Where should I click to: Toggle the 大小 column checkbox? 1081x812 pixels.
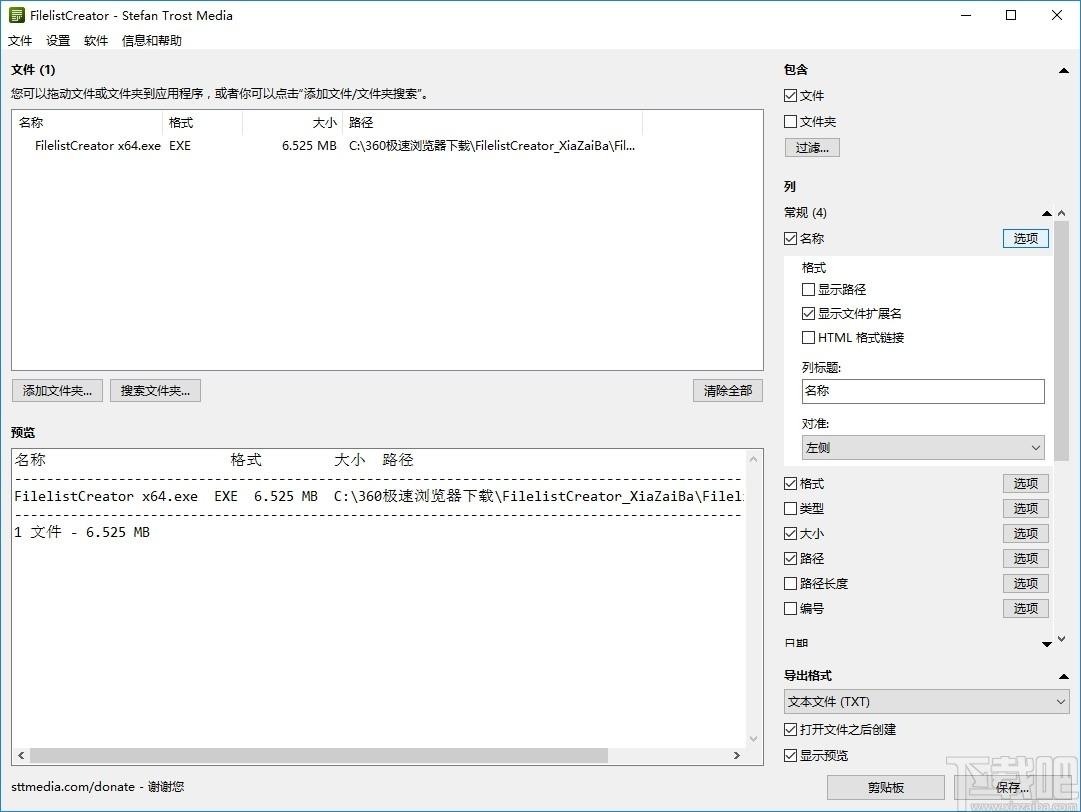point(791,534)
